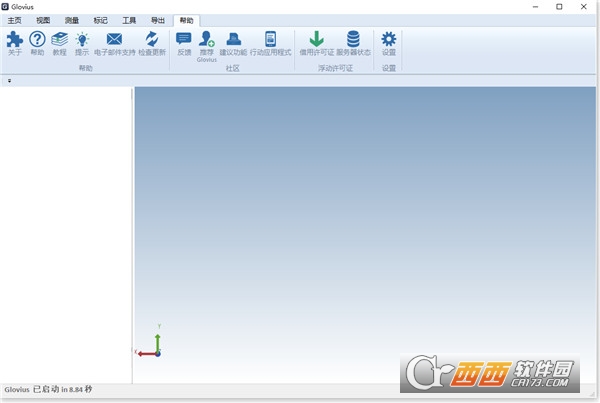Image resolution: width=600 pixels, height=403 pixels.
Task: Maximize the Glovius window
Action: click(x=559, y=7)
